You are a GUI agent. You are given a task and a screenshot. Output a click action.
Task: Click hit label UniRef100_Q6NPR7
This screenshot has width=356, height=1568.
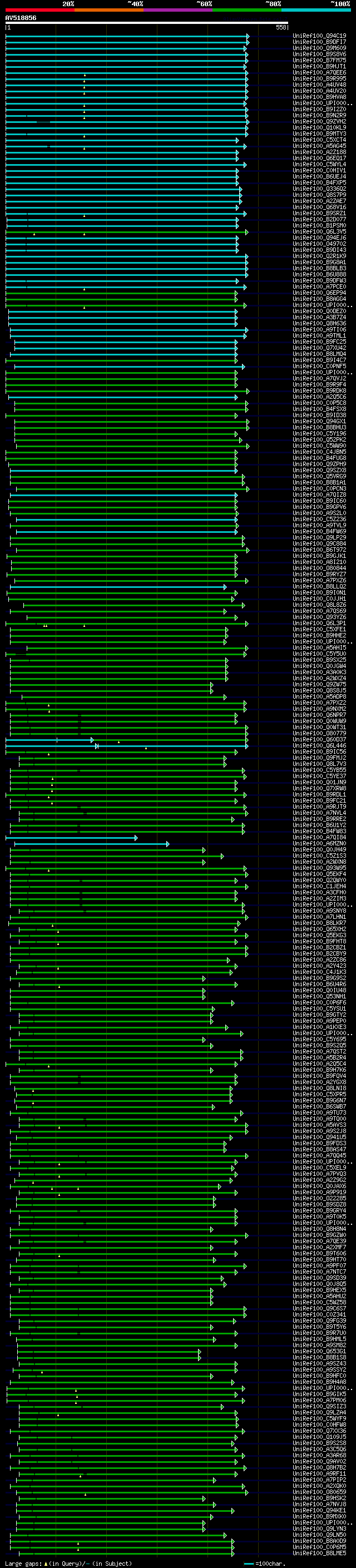click(319, 715)
